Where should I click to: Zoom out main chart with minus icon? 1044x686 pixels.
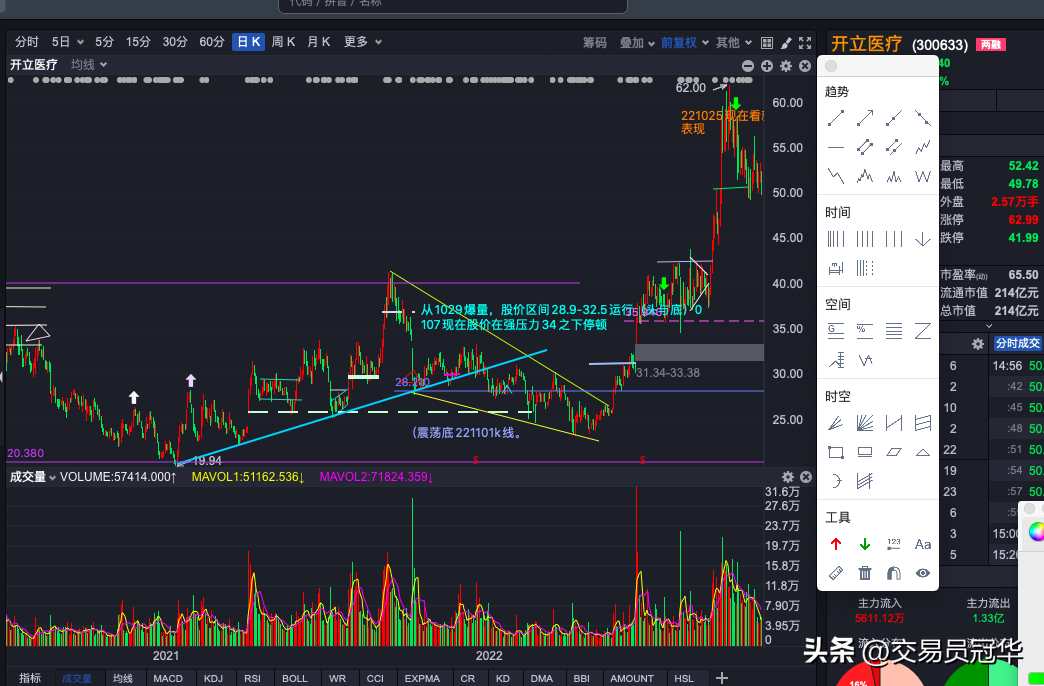(748, 66)
